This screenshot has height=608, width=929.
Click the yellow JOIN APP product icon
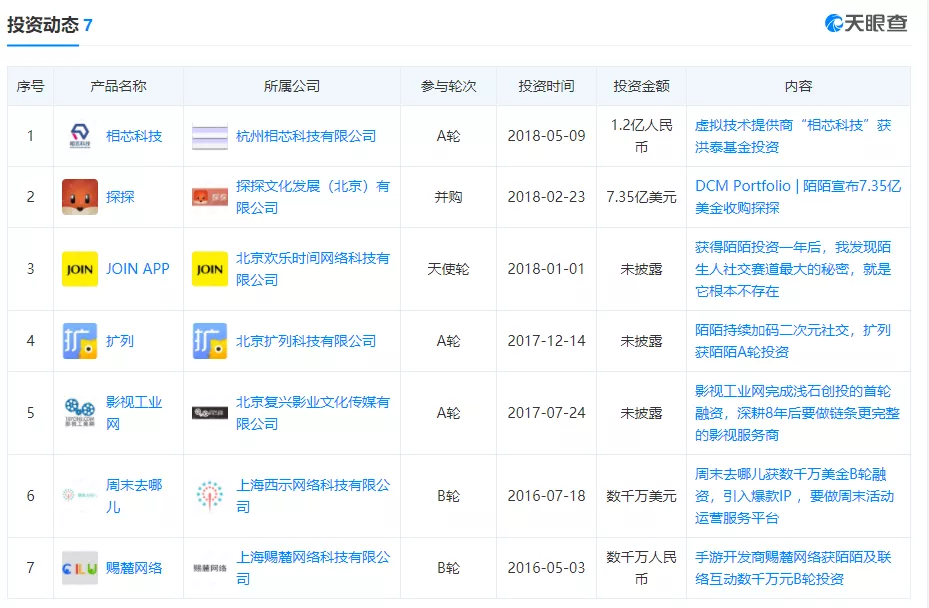coord(80,269)
